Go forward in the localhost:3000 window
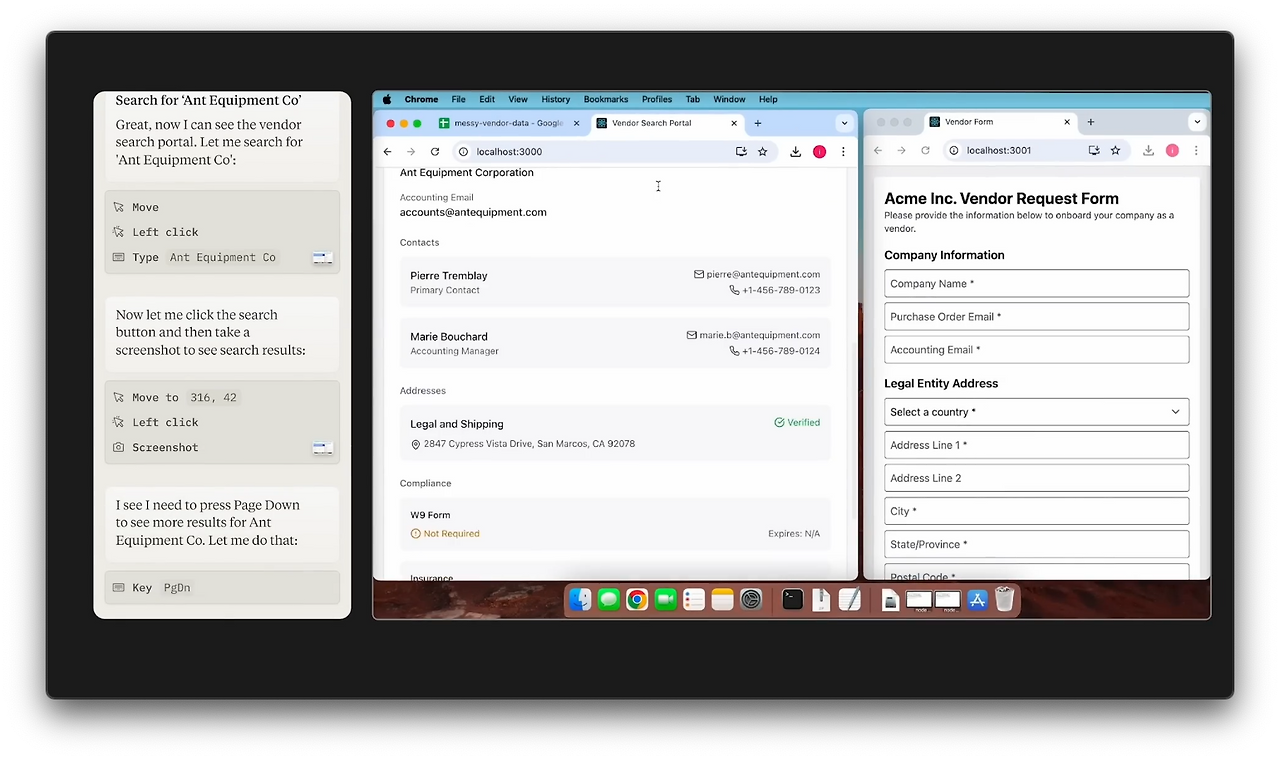1280x760 pixels. (411, 152)
